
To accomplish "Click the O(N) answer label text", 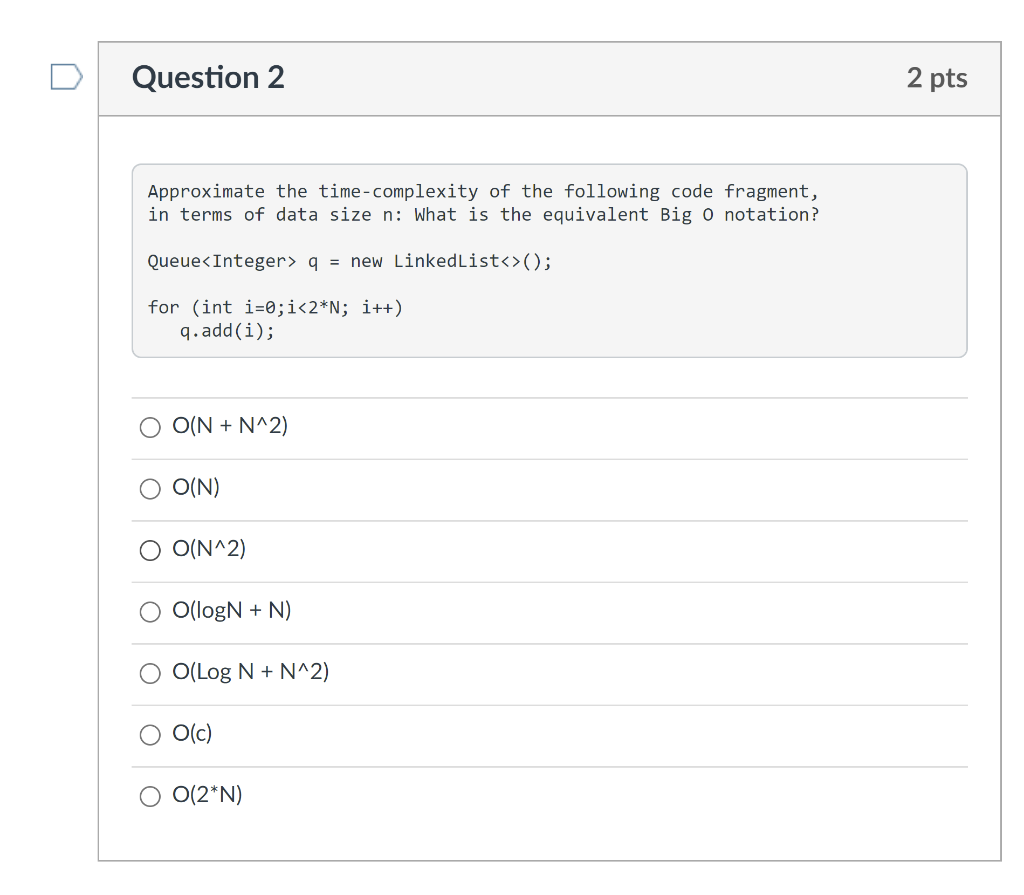I will pyautogui.click(x=196, y=487).
